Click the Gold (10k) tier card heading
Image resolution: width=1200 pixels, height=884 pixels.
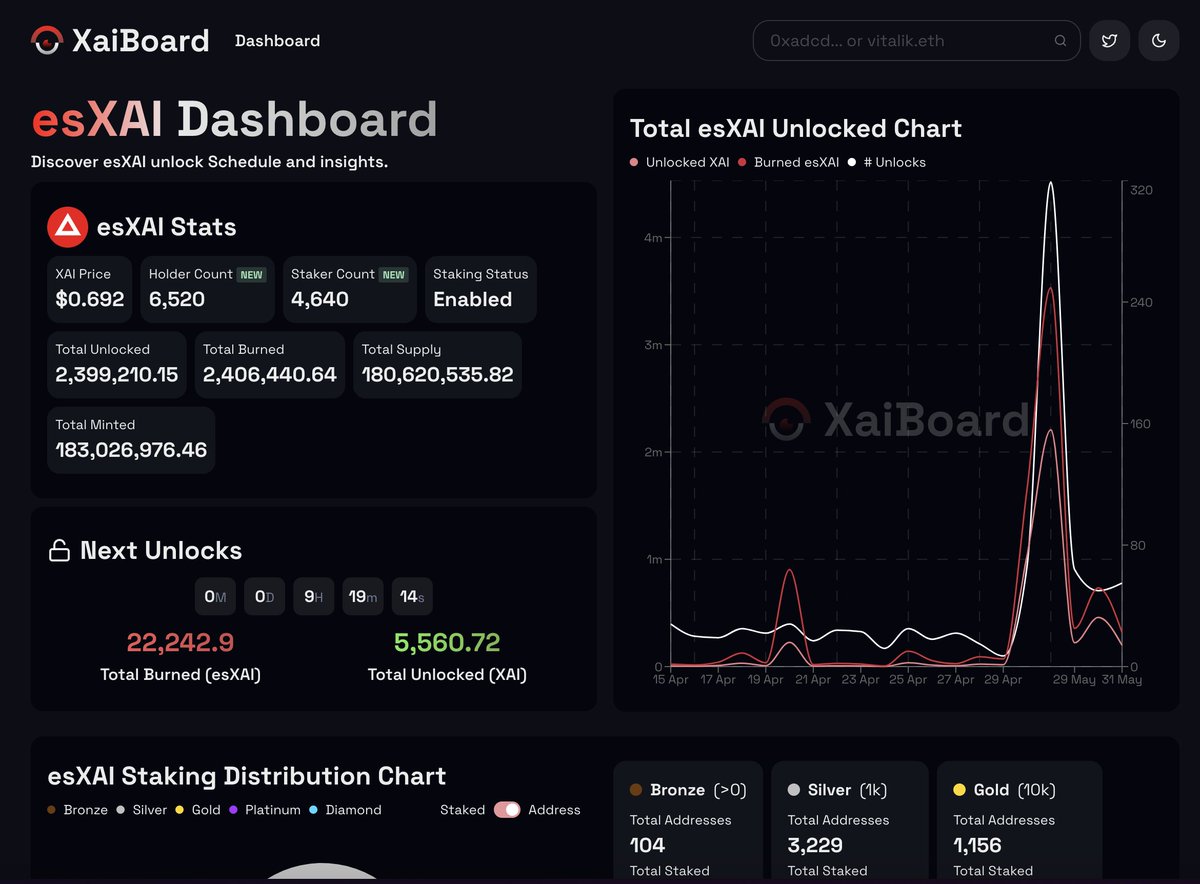1004,790
